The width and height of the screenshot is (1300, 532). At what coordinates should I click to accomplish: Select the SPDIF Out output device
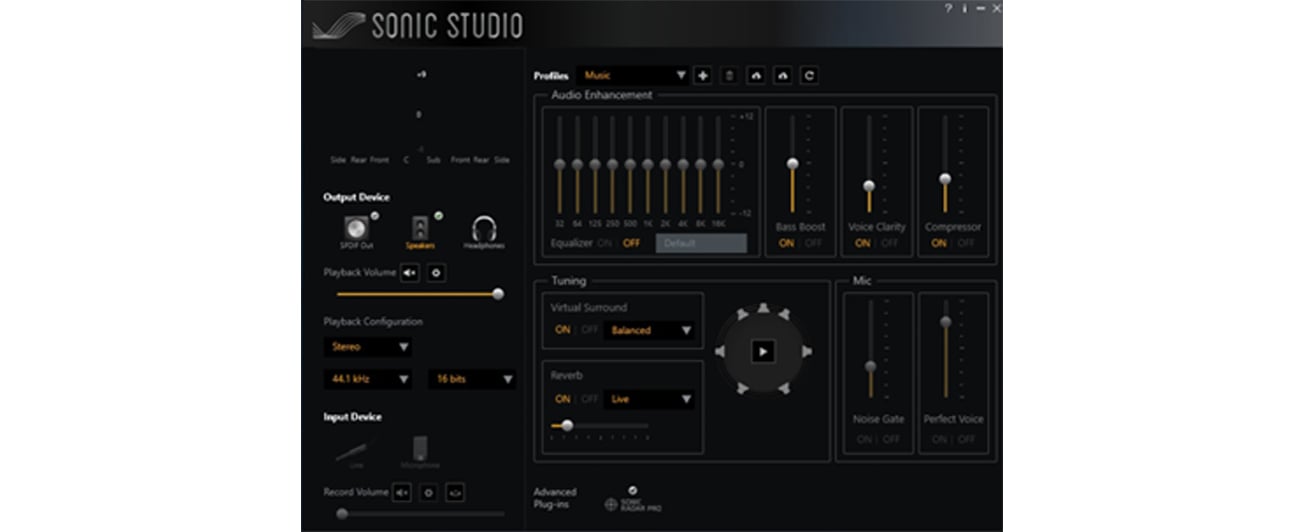tap(355, 229)
